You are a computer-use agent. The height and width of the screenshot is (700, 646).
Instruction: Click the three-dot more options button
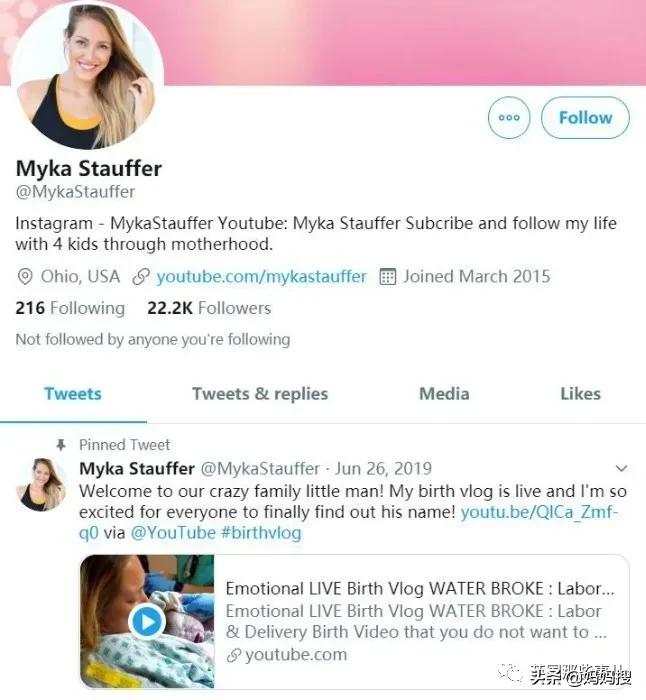509,118
